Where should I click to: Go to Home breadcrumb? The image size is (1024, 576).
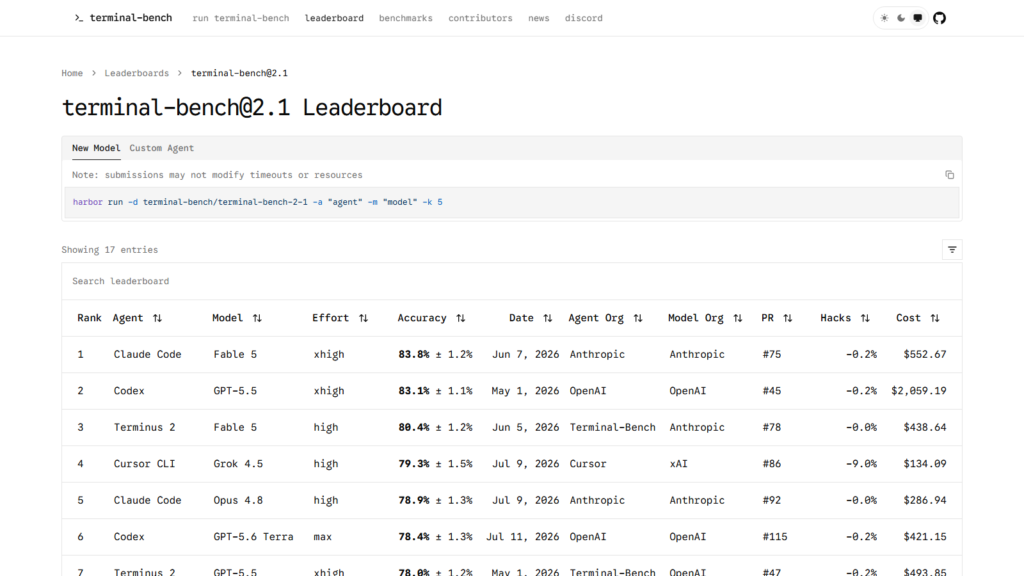[x=72, y=73]
